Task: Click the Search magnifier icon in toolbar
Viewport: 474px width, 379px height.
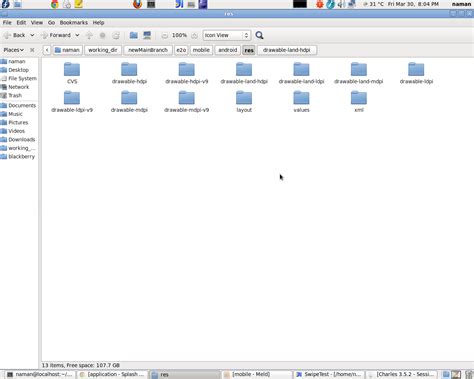Action: tap(259, 35)
